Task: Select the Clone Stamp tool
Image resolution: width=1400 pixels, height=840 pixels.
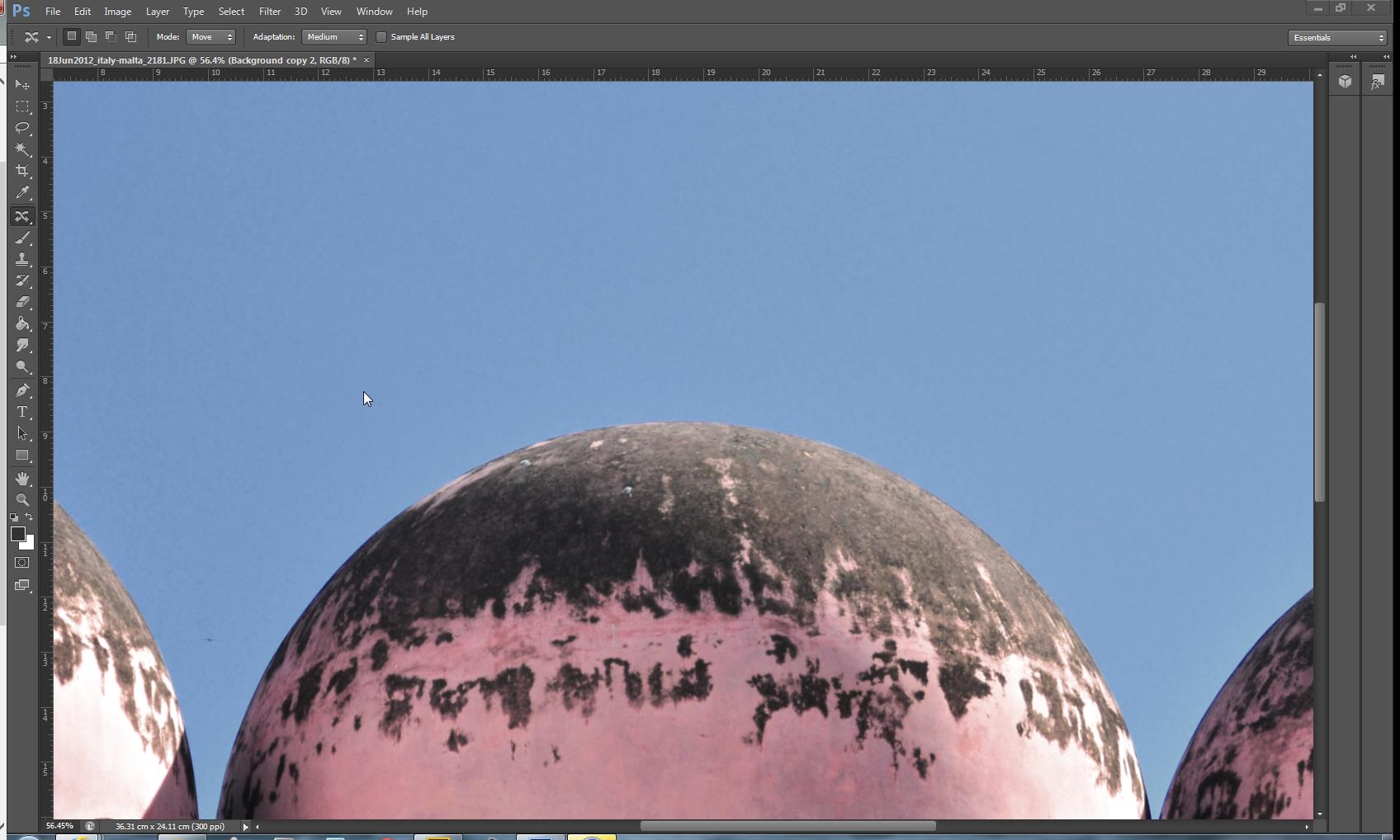Action: point(22,259)
